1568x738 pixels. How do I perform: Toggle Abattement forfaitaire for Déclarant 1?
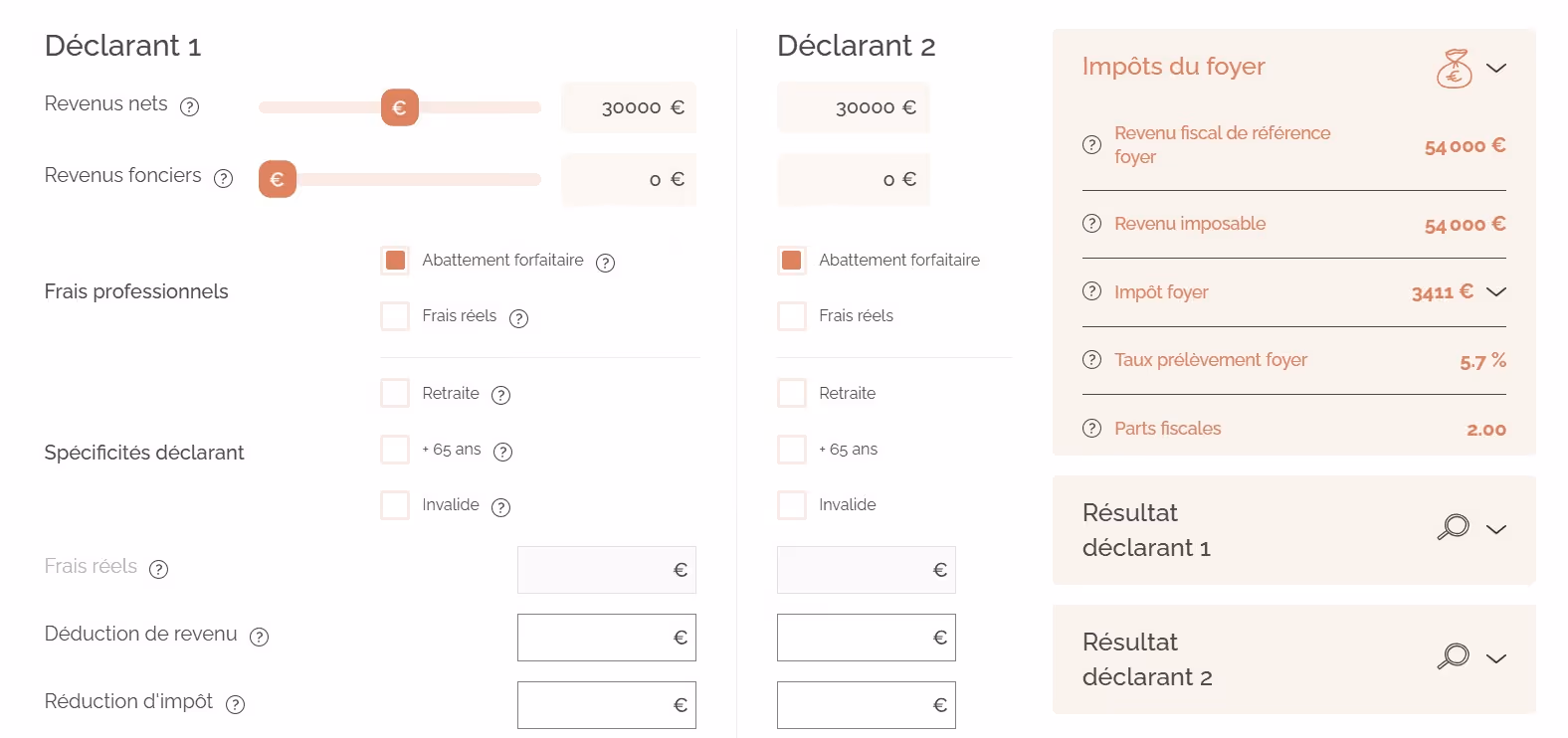click(395, 261)
